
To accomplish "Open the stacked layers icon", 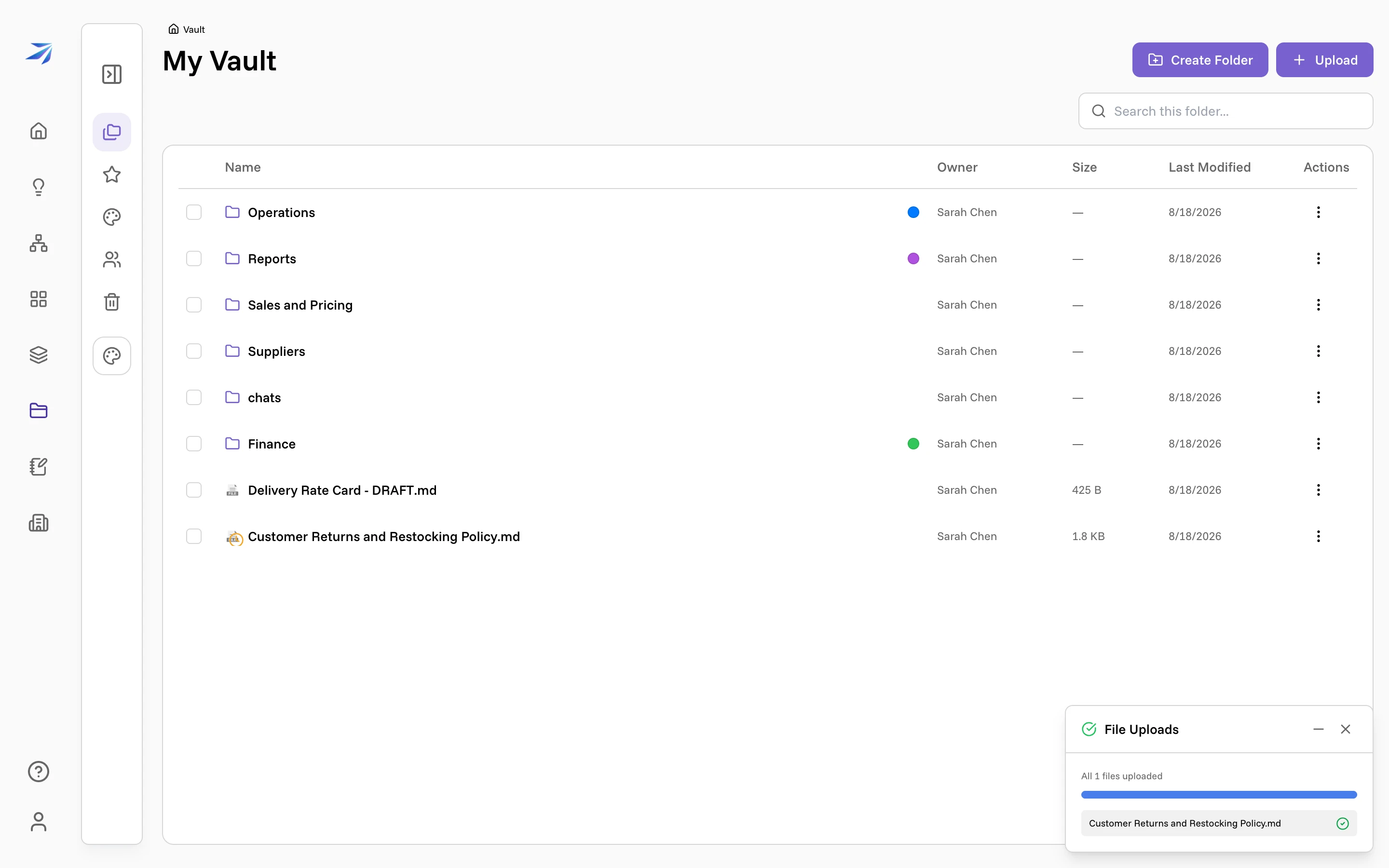I will (x=39, y=355).
